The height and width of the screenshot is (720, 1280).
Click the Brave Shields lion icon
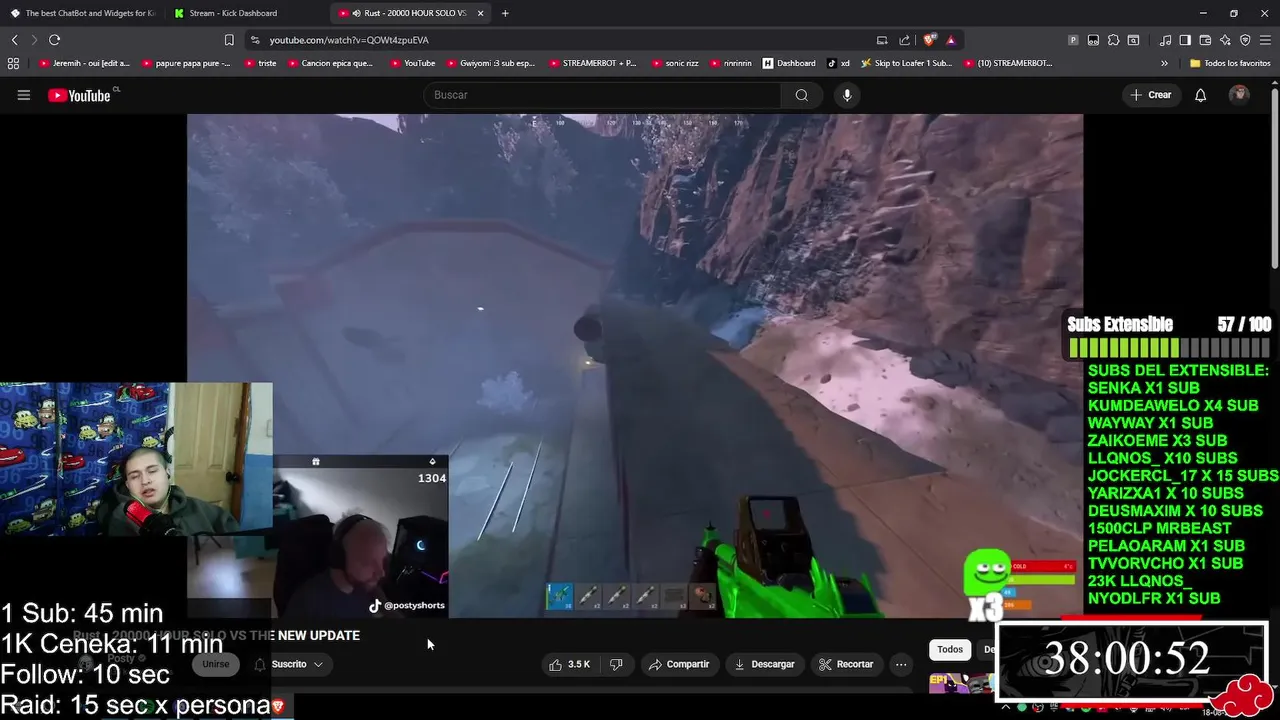click(930, 40)
